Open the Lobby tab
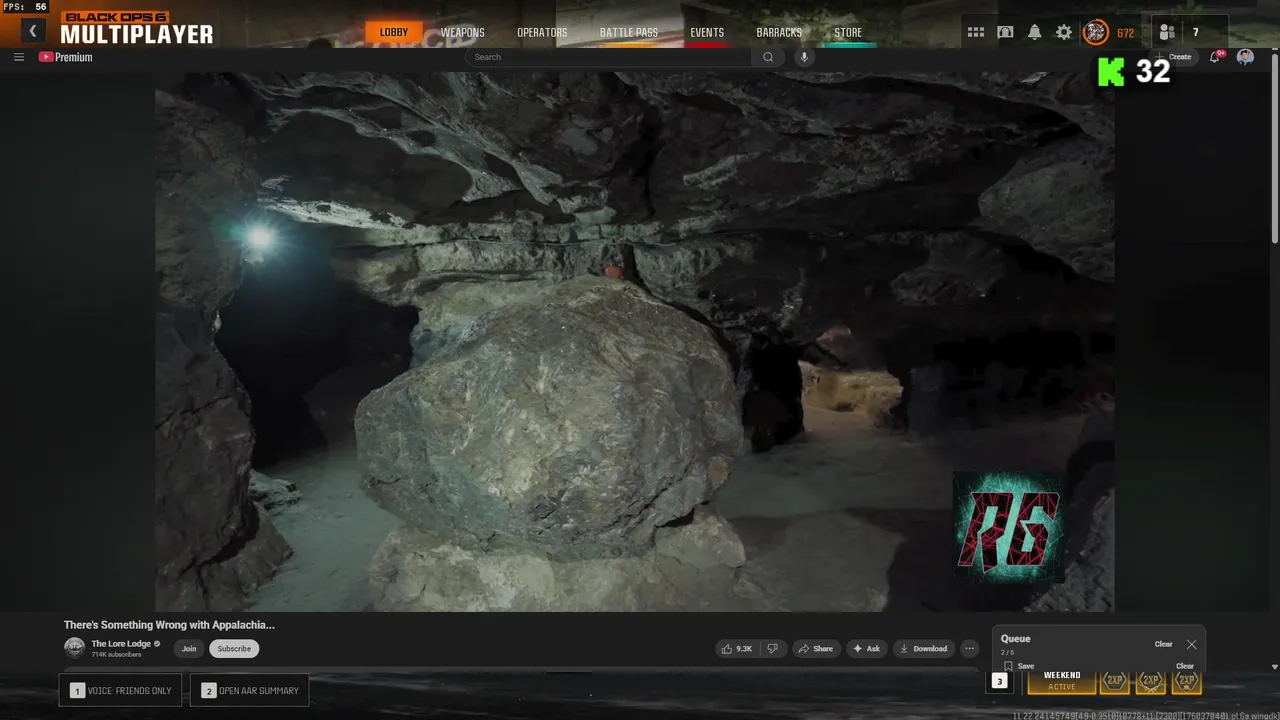Viewport: 1280px width, 720px height. 394,32
